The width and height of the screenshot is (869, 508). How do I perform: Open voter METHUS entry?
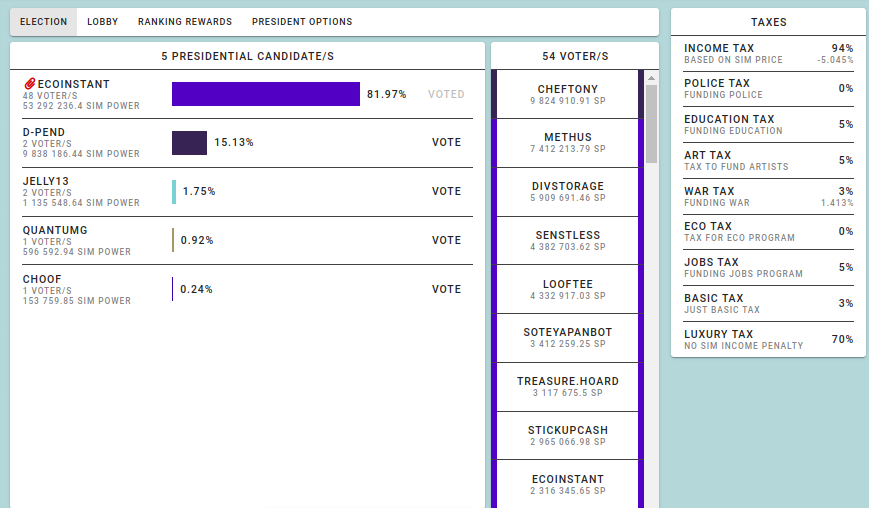[567, 142]
